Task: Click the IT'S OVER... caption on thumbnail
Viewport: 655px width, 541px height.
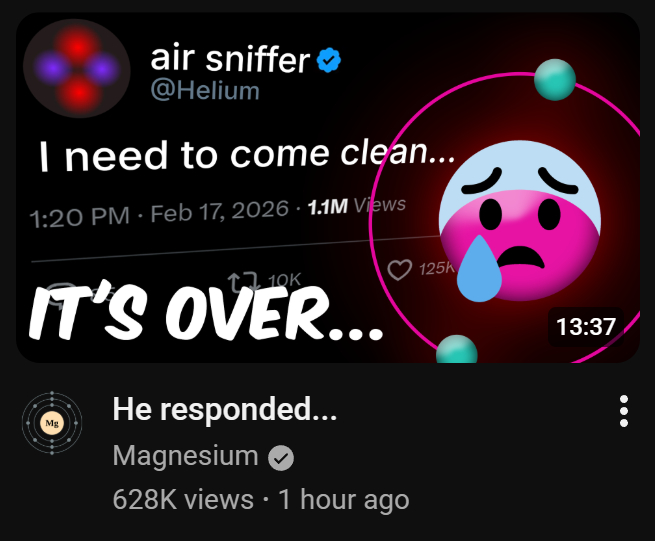Action: coord(206,311)
